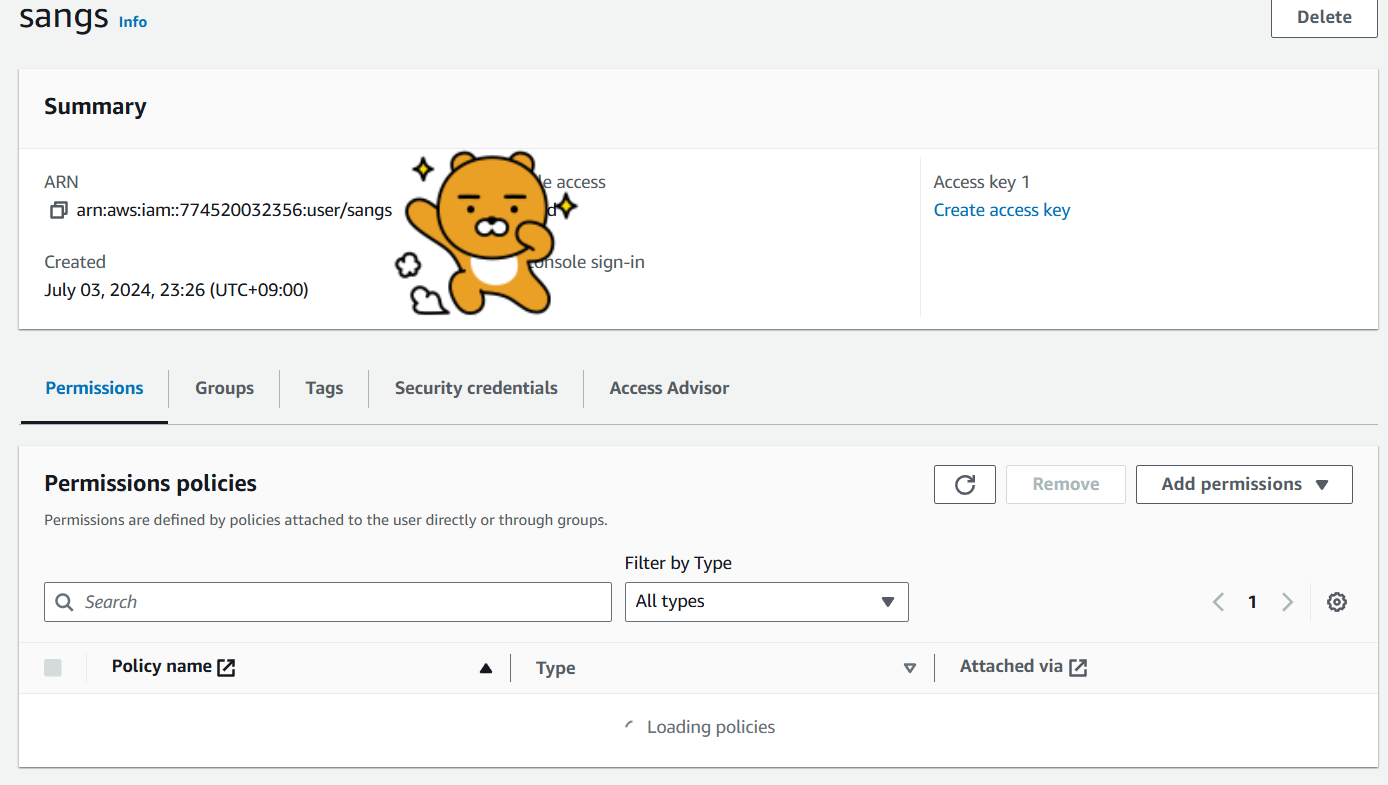Follow the Create access key link
This screenshot has width=1388, height=785.
(x=1002, y=210)
